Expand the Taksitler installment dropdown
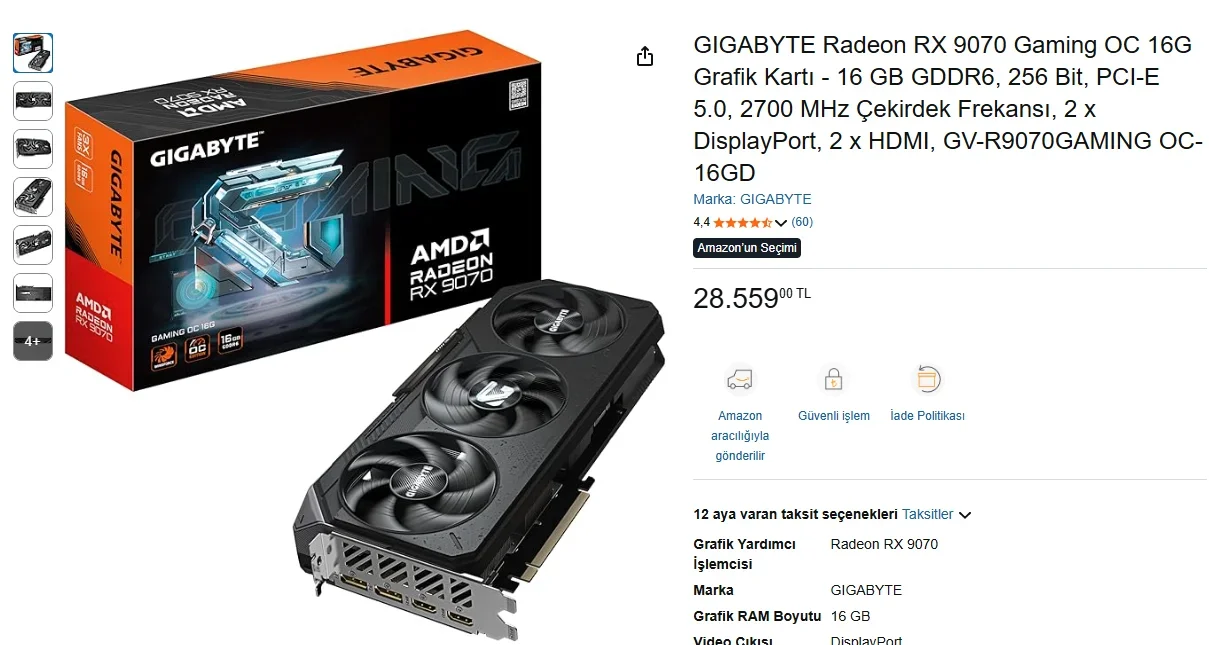1209x645 pixels. (936, 514)
